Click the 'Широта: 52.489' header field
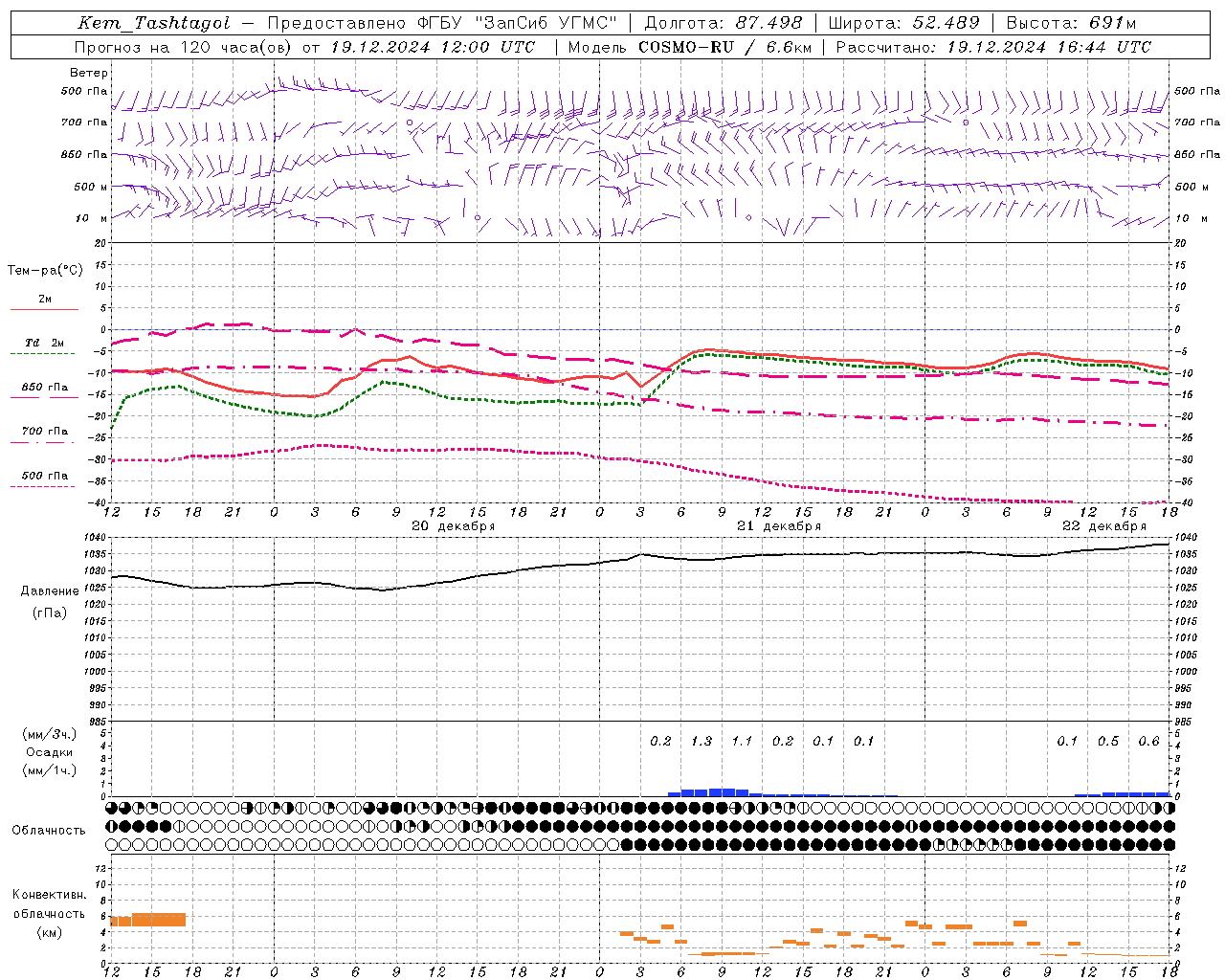 pyautogui.click(x=904, y=24)
